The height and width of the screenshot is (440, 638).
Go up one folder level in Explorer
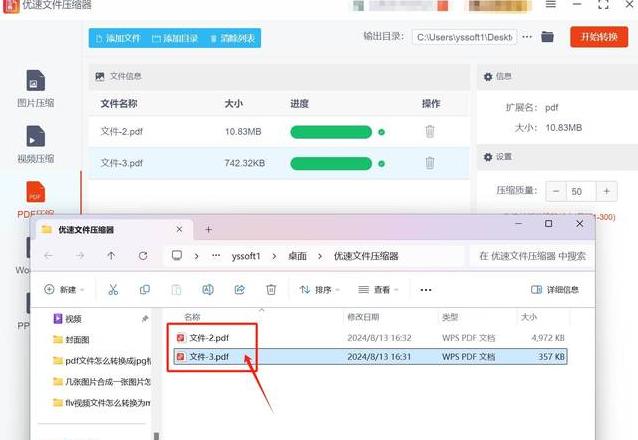(x=111, y=256)
